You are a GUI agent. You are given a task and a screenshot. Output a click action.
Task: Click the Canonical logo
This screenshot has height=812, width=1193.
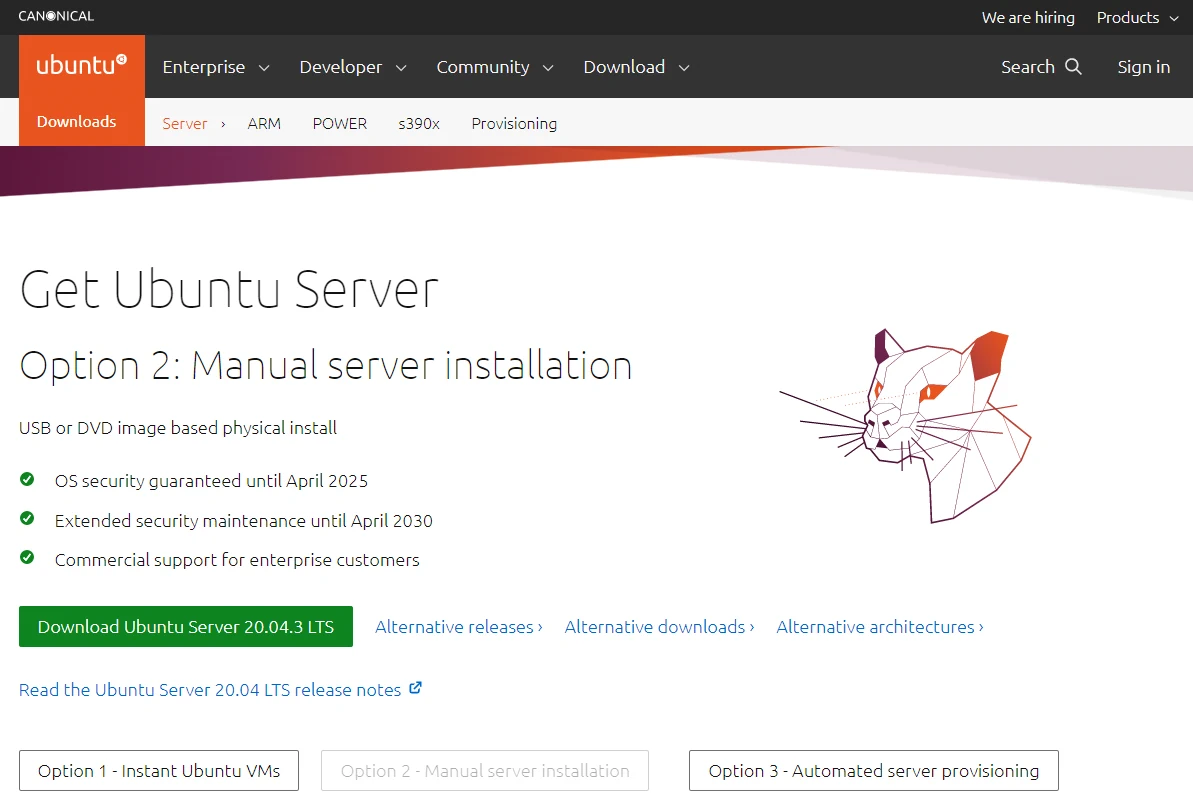pos(56,16)
